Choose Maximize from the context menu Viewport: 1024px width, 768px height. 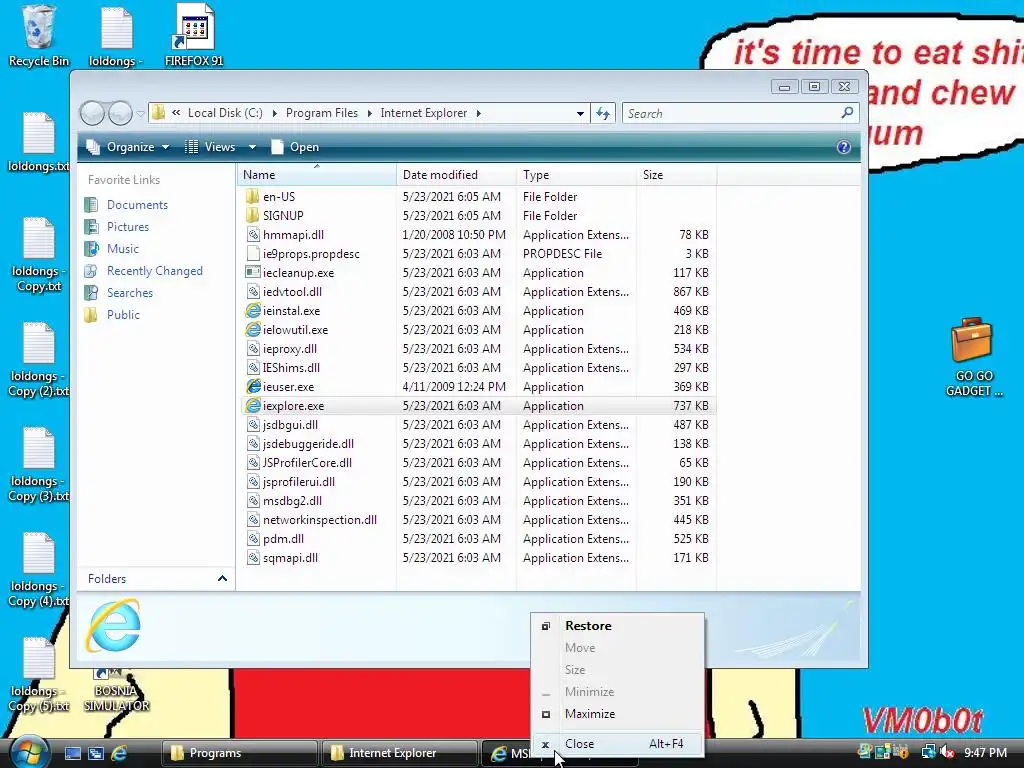(x=617, y=714)
